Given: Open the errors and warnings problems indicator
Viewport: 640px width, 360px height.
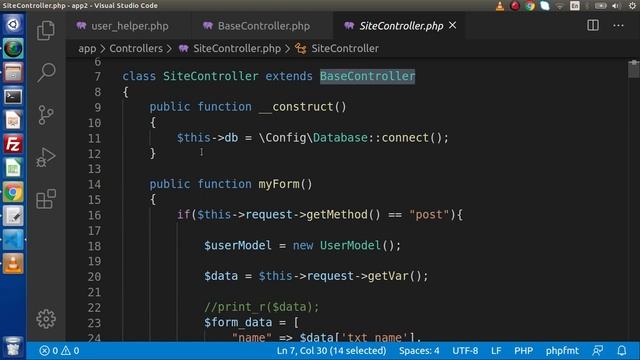Looking at the screenshot, I should pos(60,351).
